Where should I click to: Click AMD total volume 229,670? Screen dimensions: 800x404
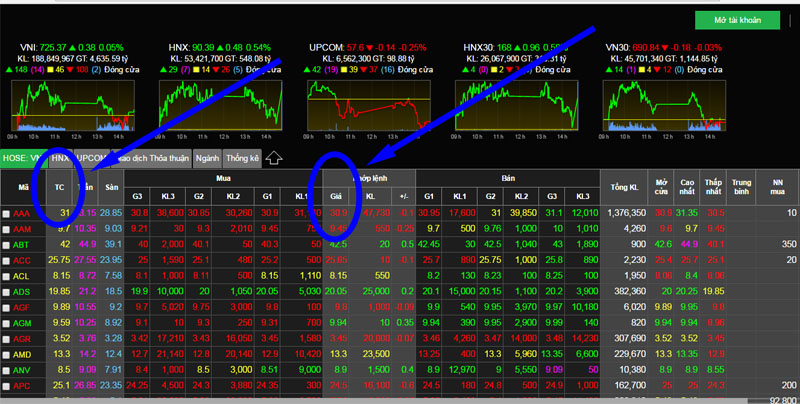(x=631, y=354)
